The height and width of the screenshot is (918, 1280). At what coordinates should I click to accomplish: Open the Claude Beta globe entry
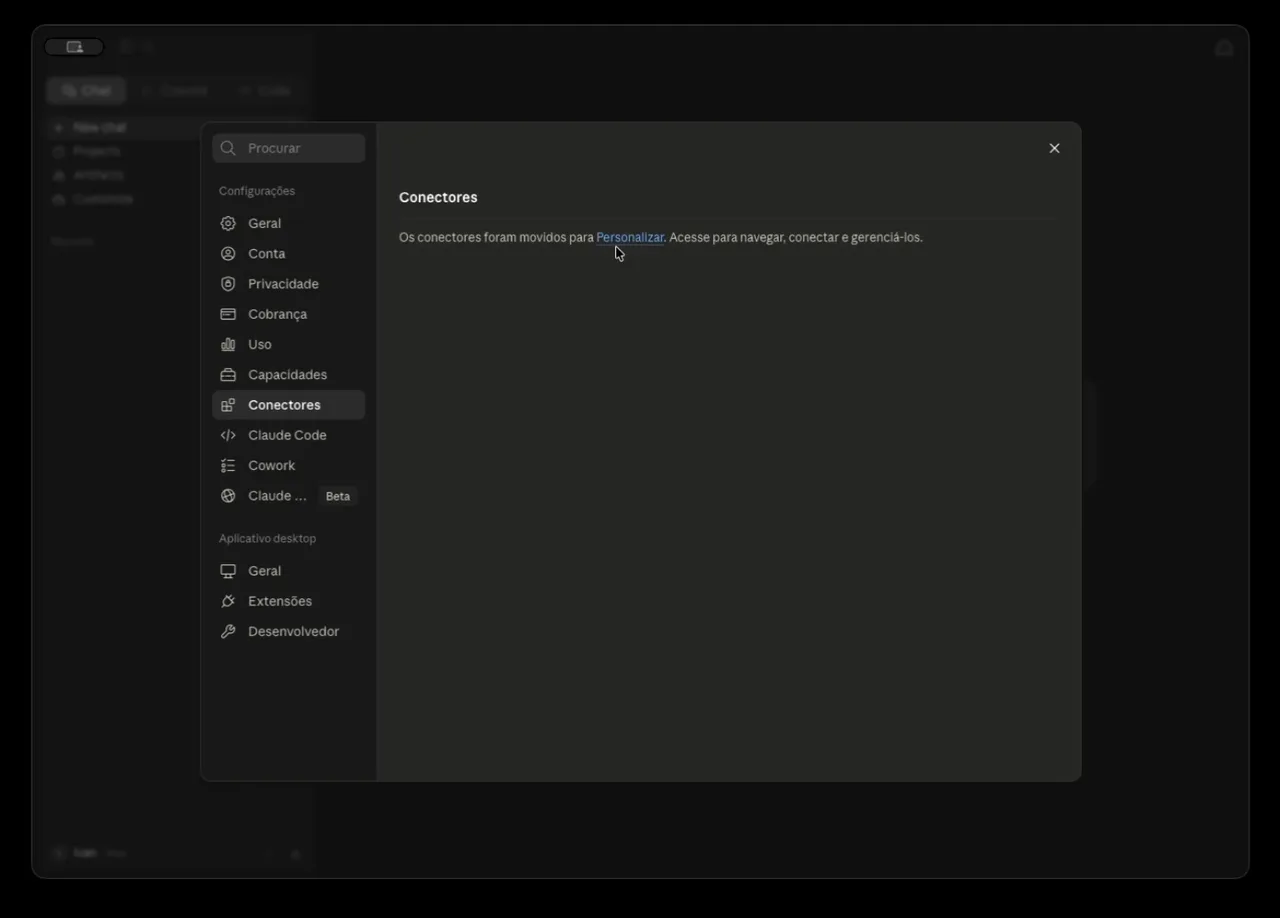(289, 496)
